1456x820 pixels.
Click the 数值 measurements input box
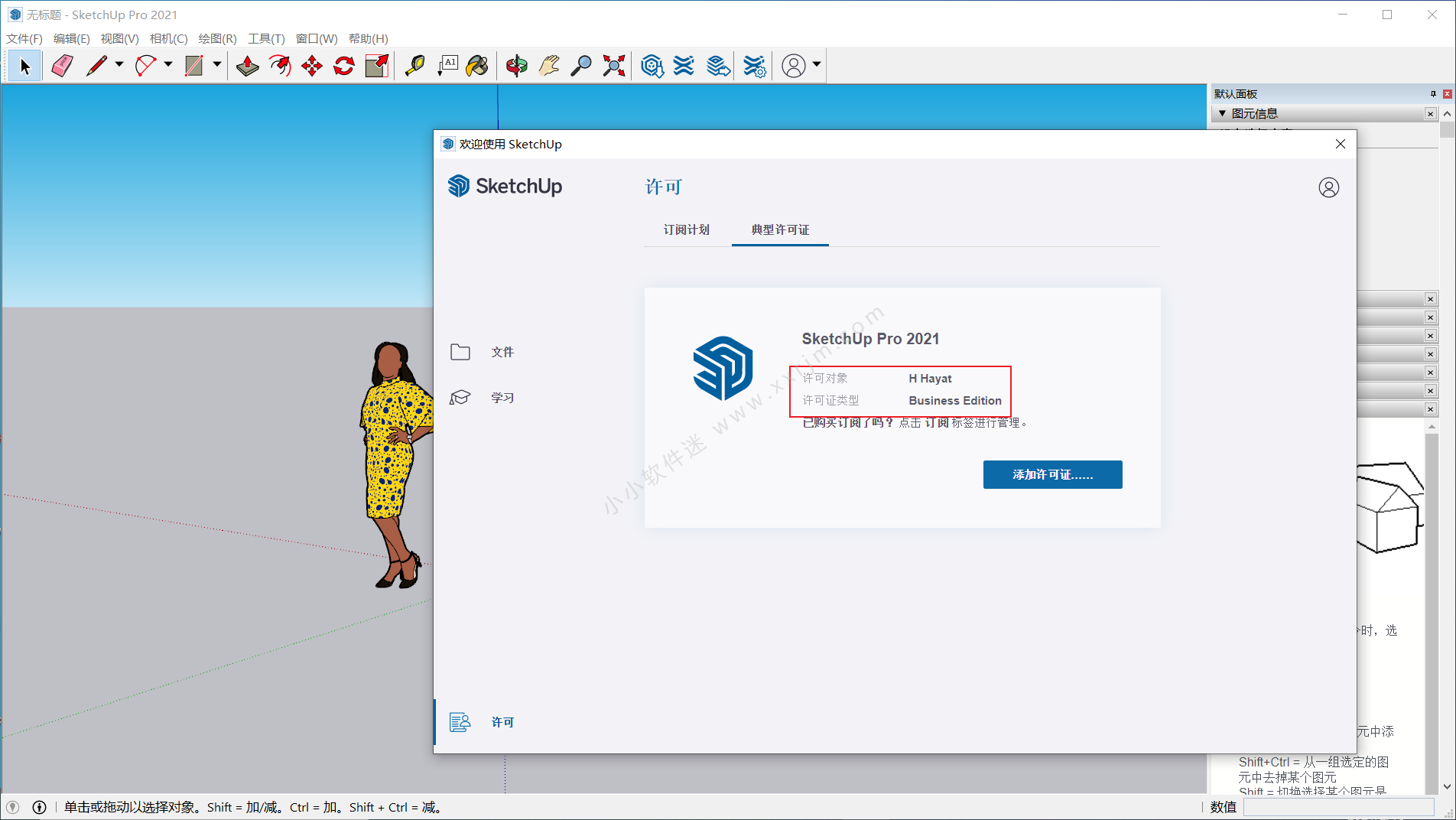tap(1338, 807)
